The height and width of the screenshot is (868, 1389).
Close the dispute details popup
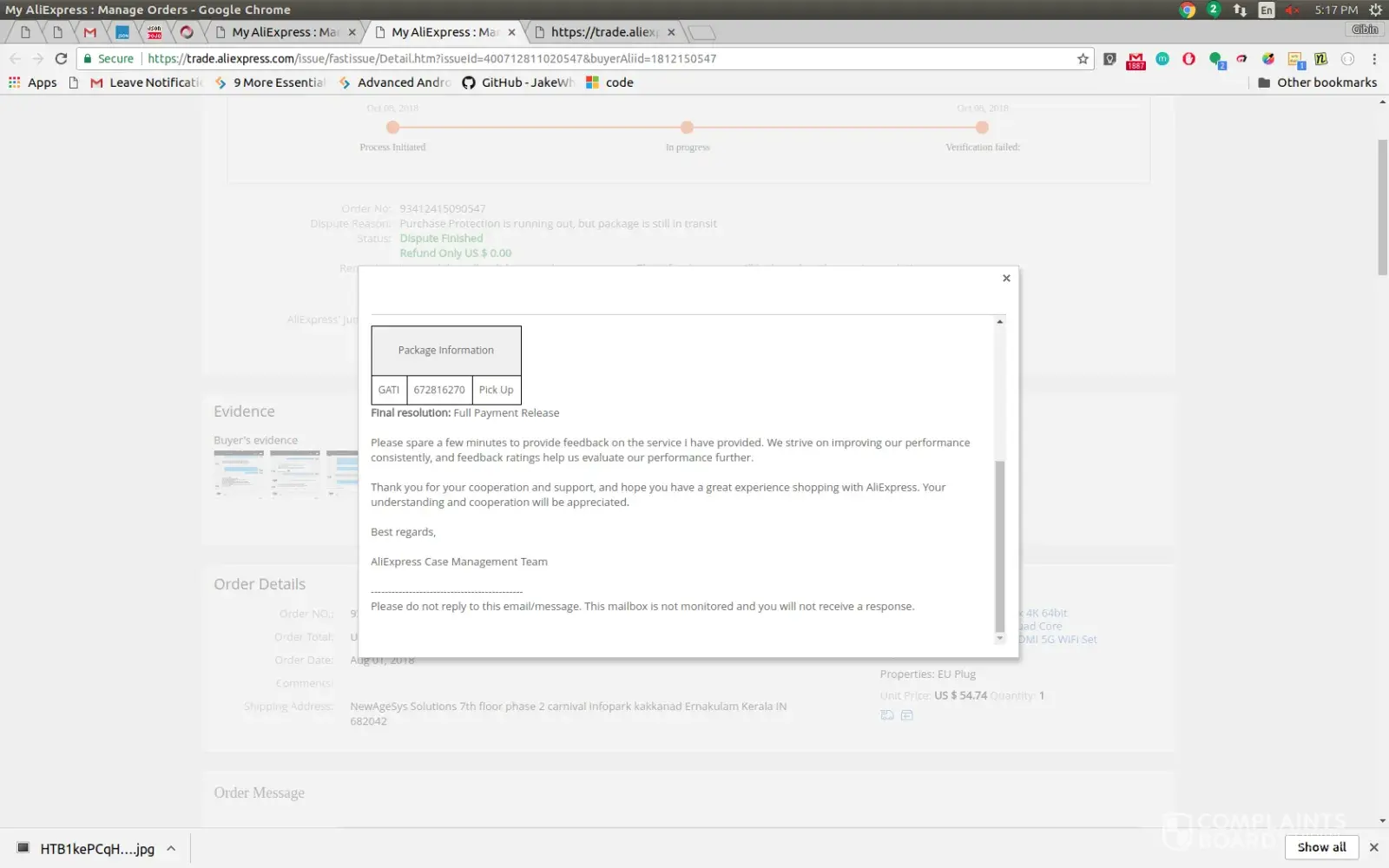[x=1006, y=279]
